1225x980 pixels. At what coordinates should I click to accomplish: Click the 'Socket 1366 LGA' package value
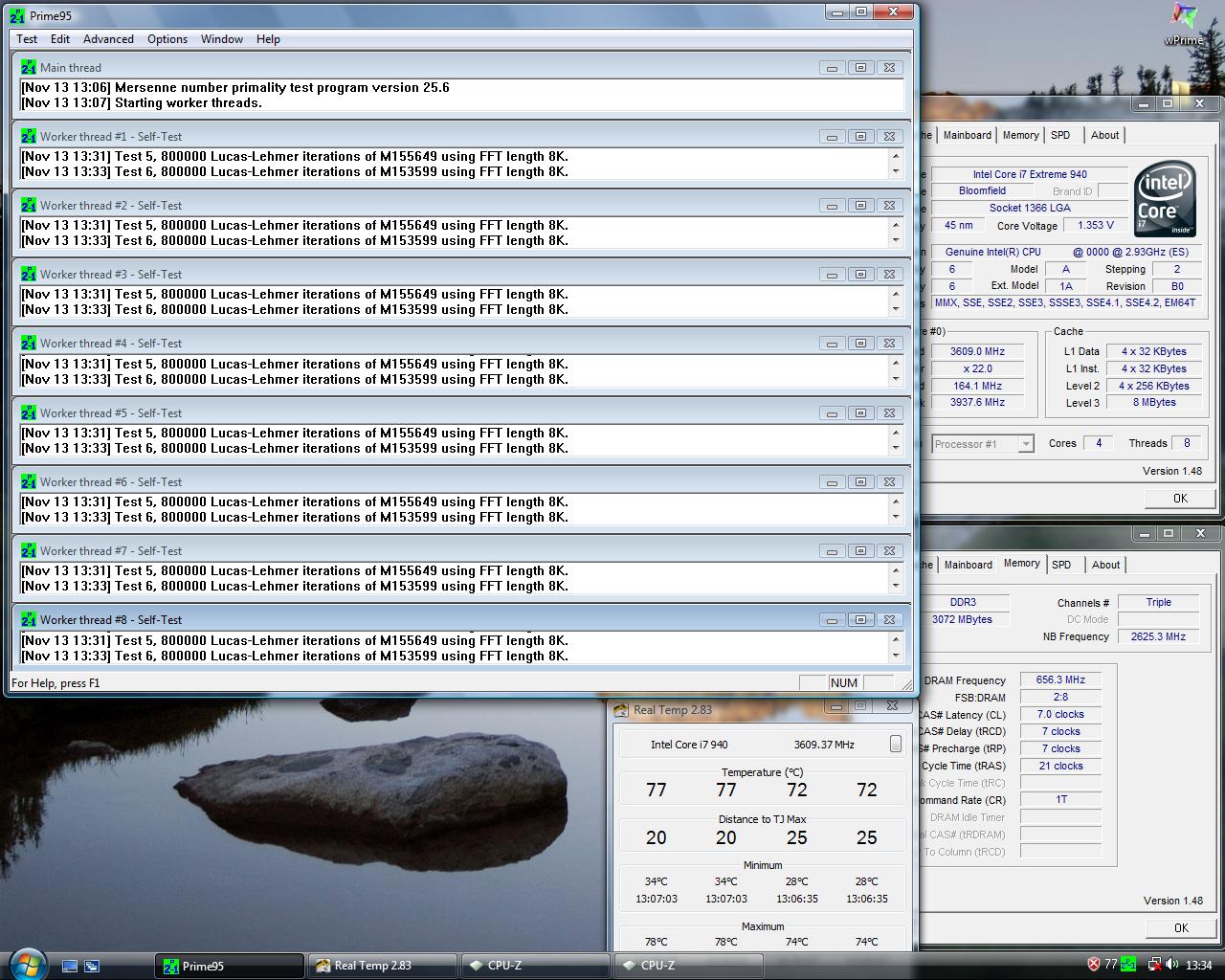1030,208
